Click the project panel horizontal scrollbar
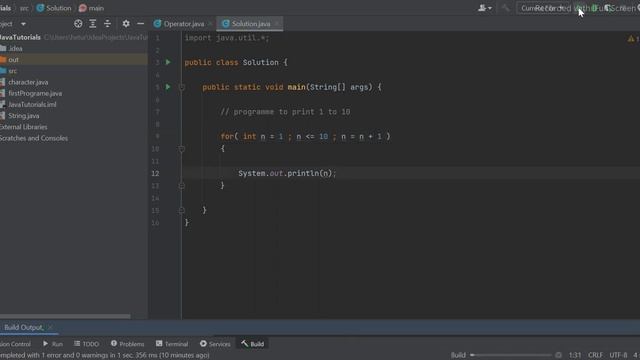 (x=65, y=316)
